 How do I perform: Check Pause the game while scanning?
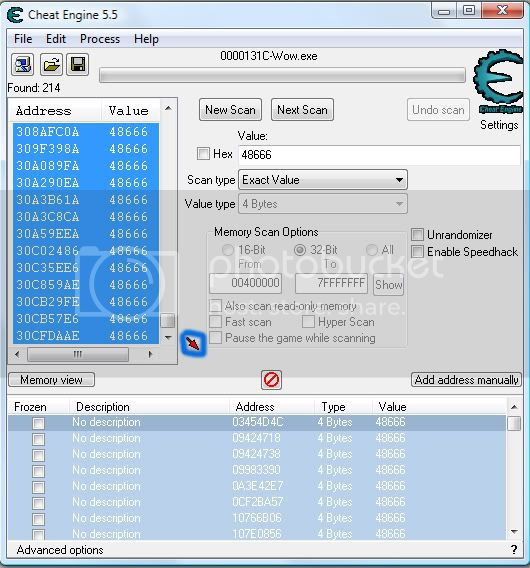click(215, 337)
